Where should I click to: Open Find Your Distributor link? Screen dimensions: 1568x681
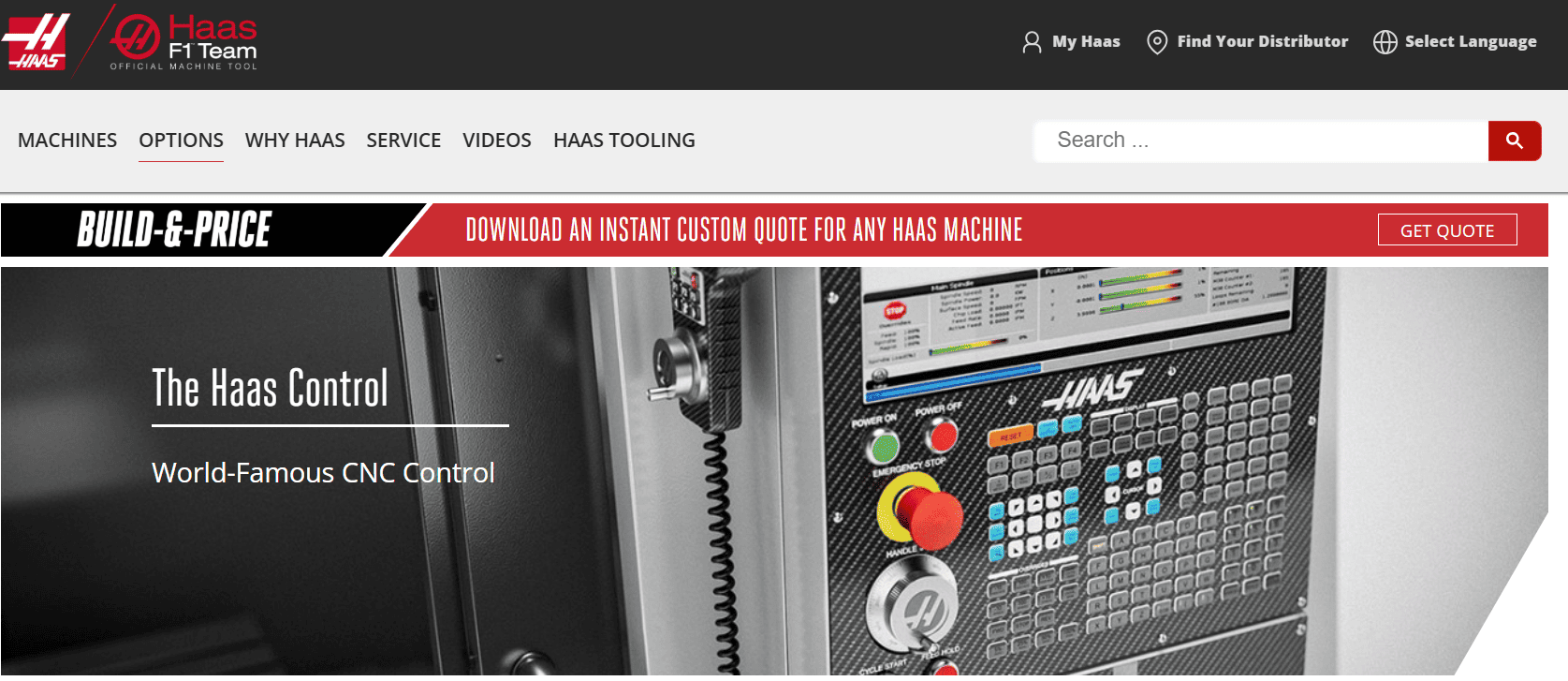click(x=1262, y=41)
